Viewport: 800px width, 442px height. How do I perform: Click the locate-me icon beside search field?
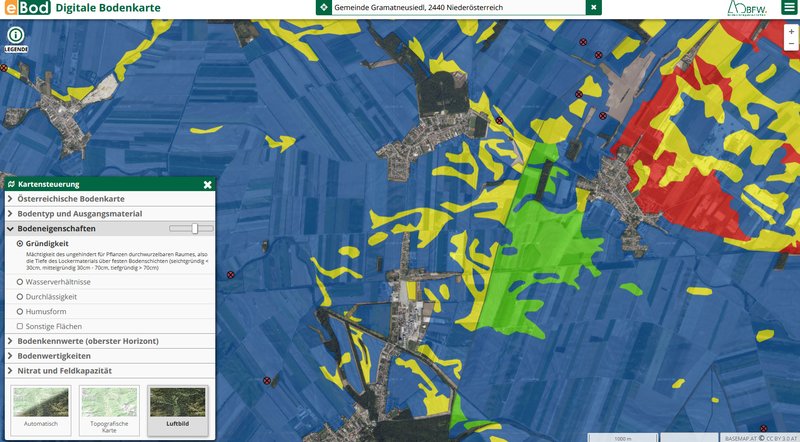coord(323,8)
